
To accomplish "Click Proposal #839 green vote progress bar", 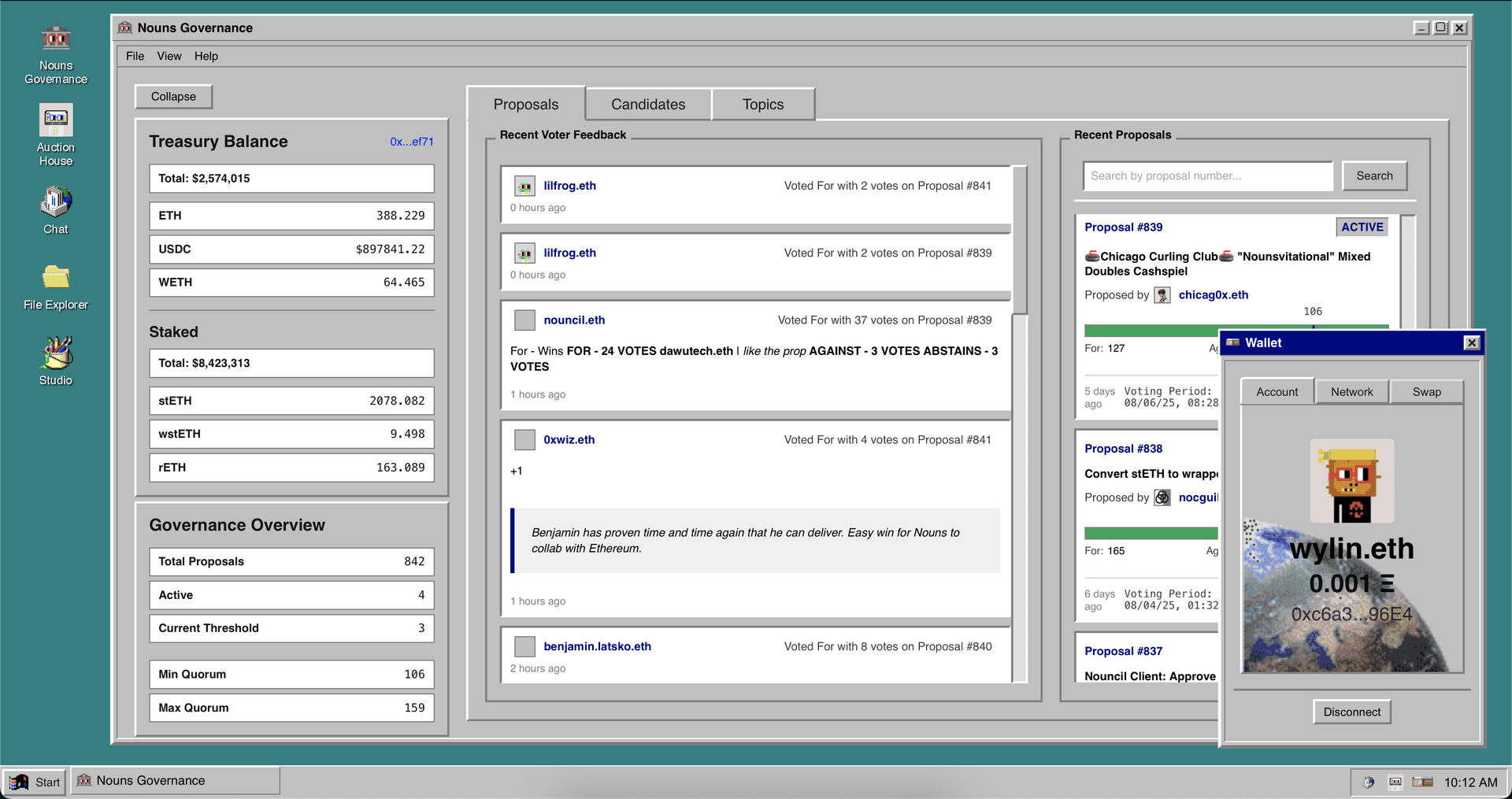I will click(1150, 331).
